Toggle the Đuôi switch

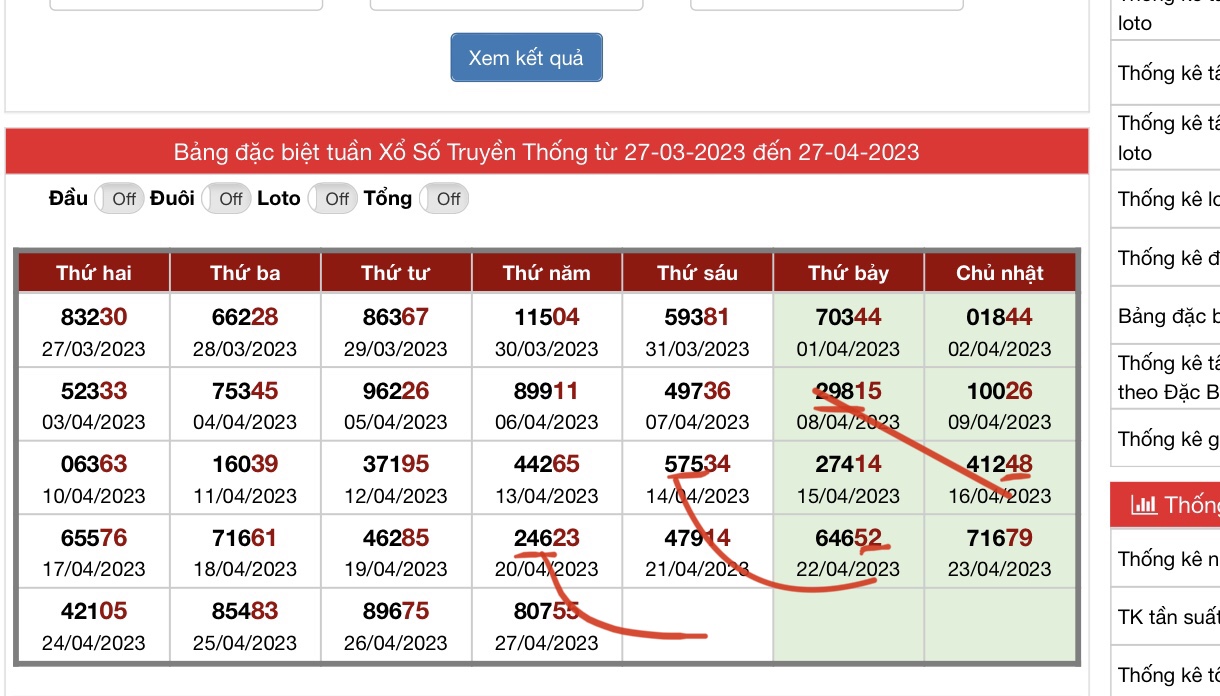(227, 199)
